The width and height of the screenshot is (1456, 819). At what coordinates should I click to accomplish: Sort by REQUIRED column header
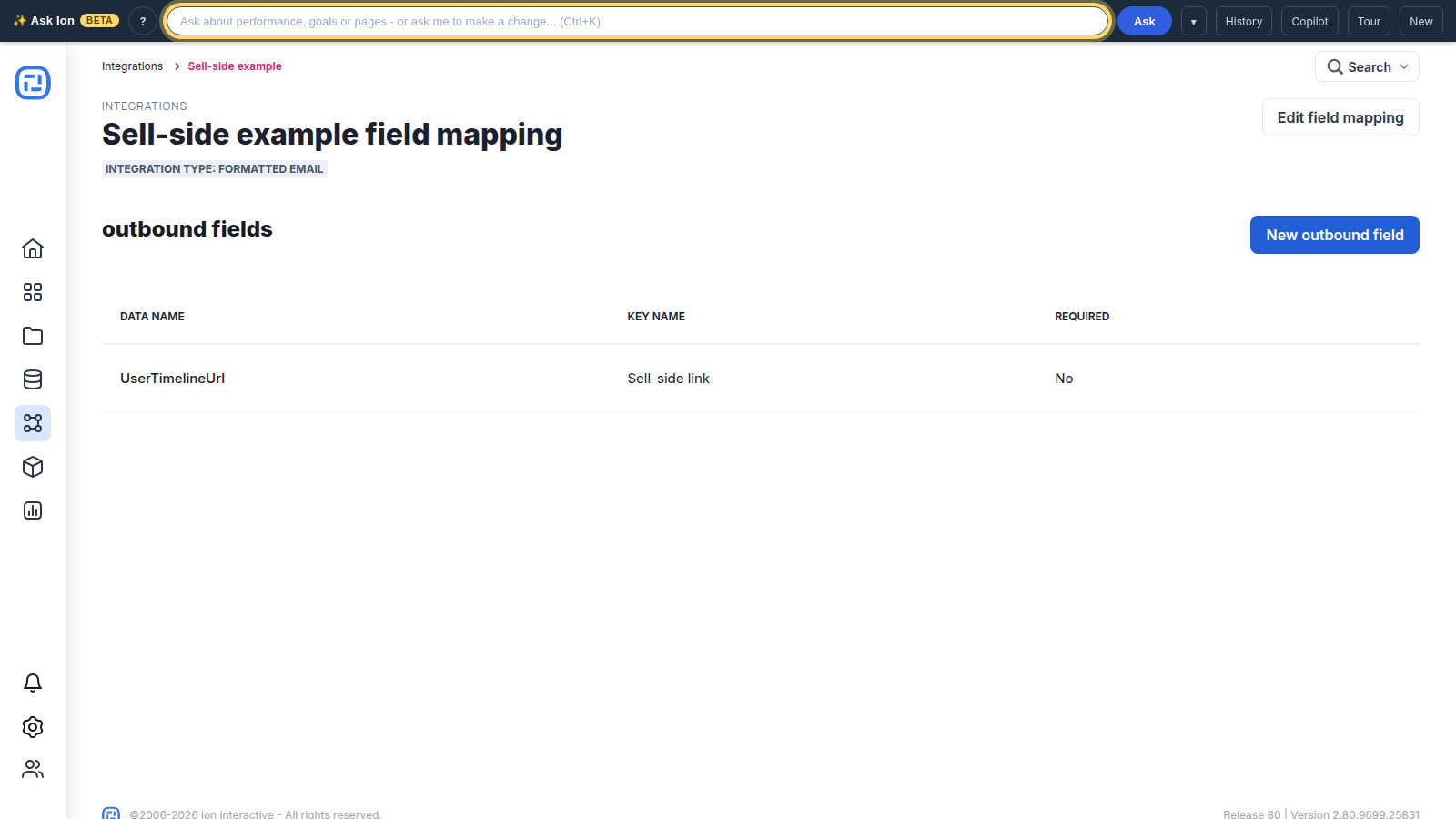pos(1082,317)
